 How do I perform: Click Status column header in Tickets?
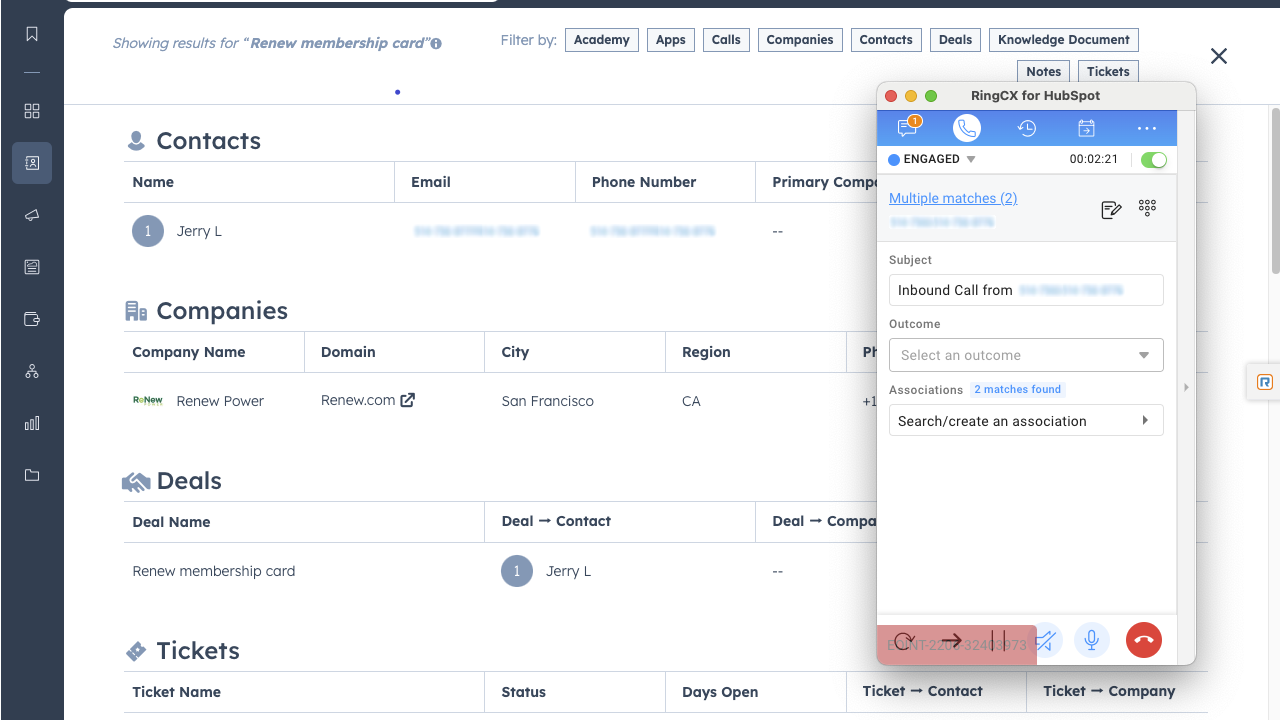(523, 692)
